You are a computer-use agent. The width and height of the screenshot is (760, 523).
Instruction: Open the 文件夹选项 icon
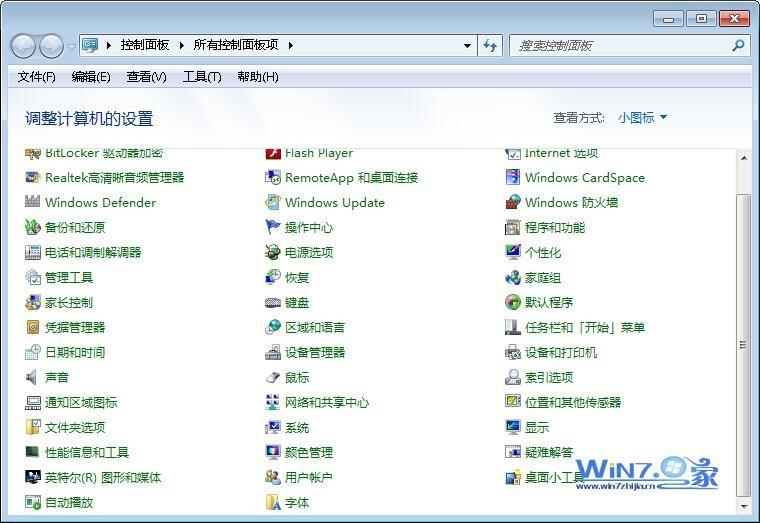(x=32, y=427)
